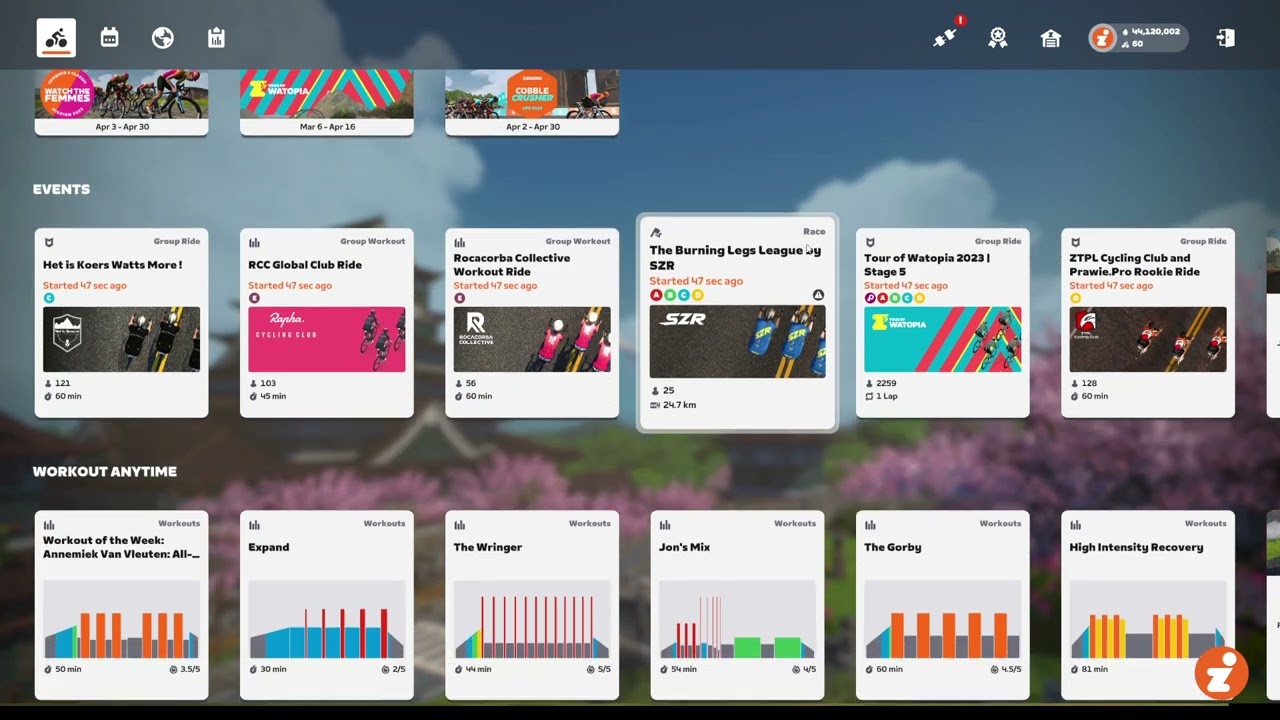Viewport: 1280px width, 720px height.
Task: Click the shield icon on Tour of Watopia Stage 5 card
Action: tap(870, 242)
